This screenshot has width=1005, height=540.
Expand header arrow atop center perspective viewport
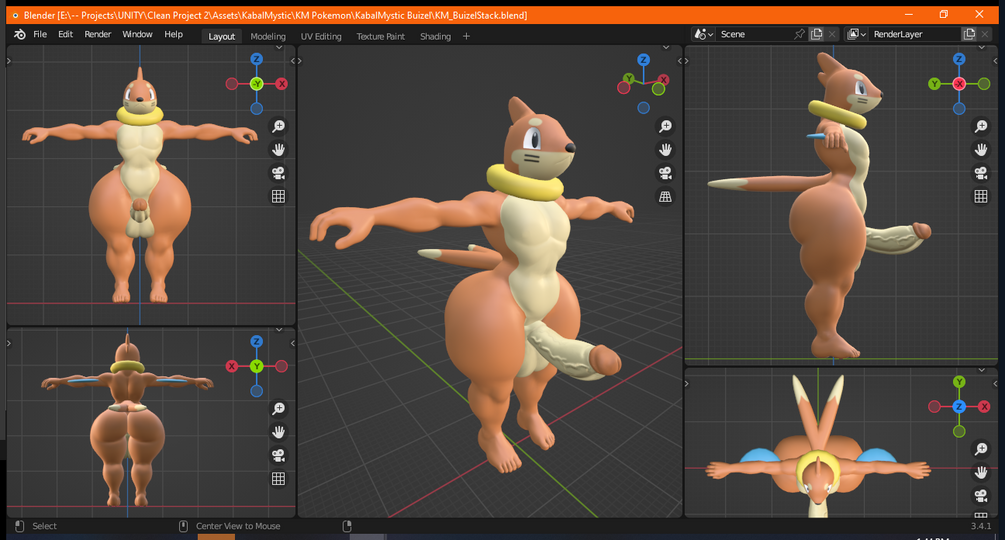coord(666,47)
